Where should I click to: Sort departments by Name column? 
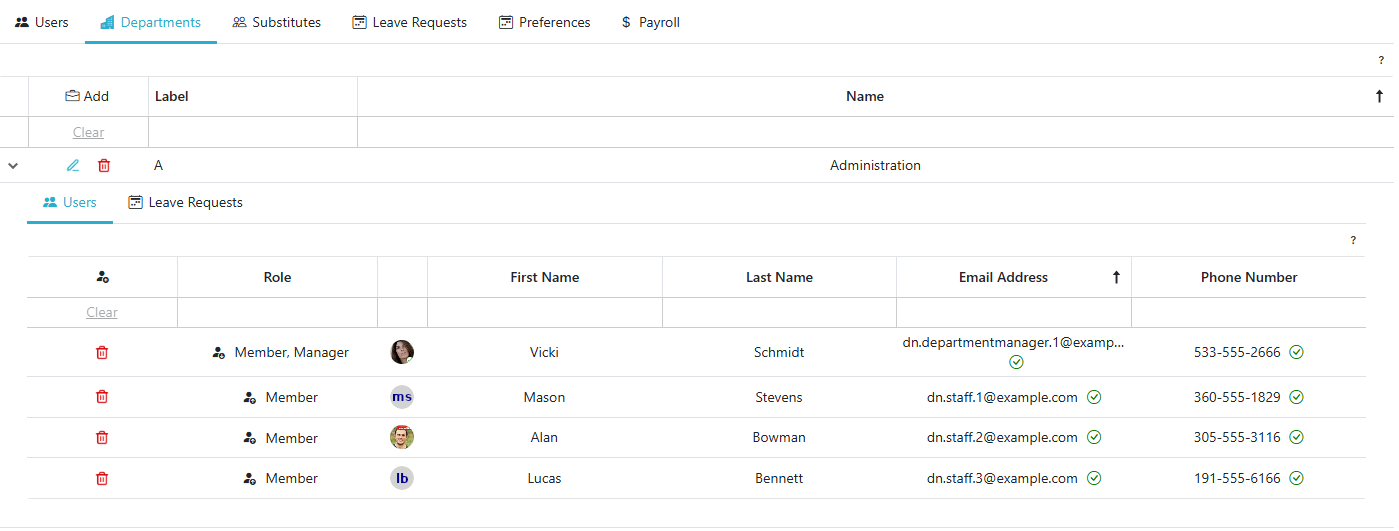click(x=865, y=97)
